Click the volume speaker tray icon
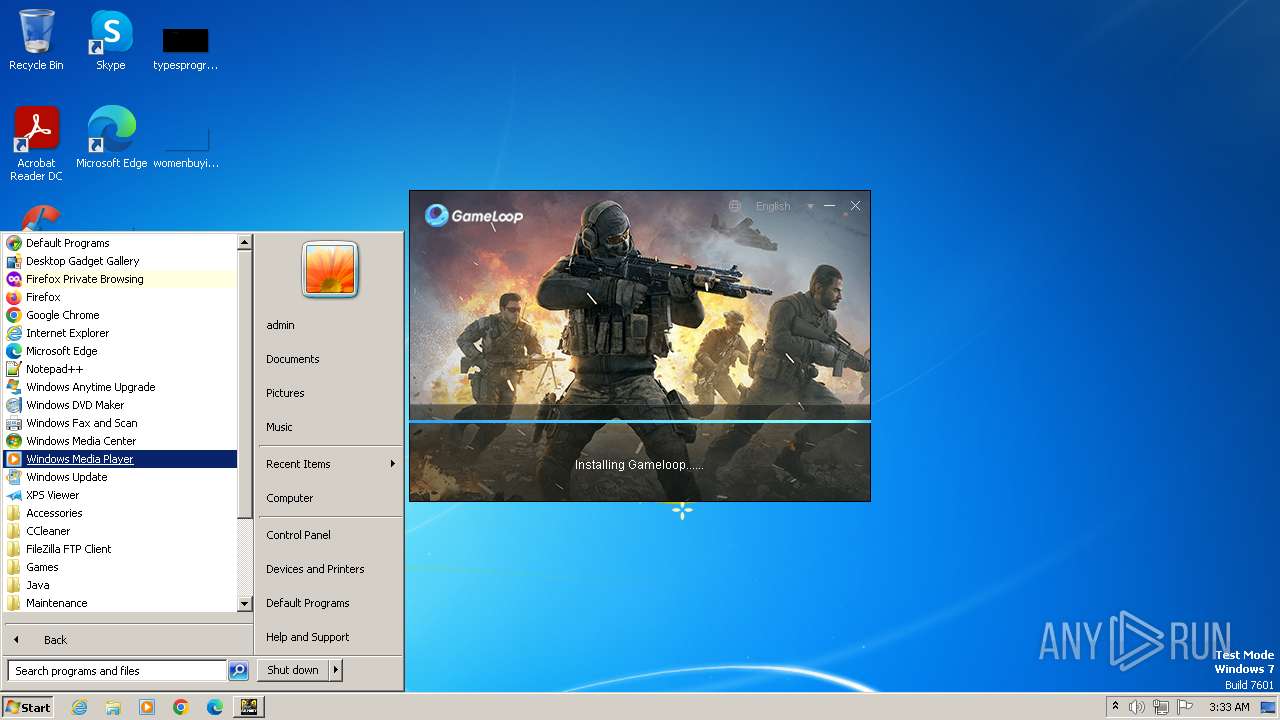 click(x=1137, y=707)
